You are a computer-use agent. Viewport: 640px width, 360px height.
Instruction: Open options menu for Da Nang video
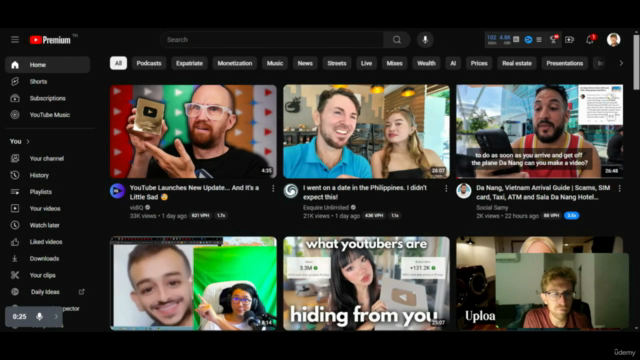tap(620, 188)
